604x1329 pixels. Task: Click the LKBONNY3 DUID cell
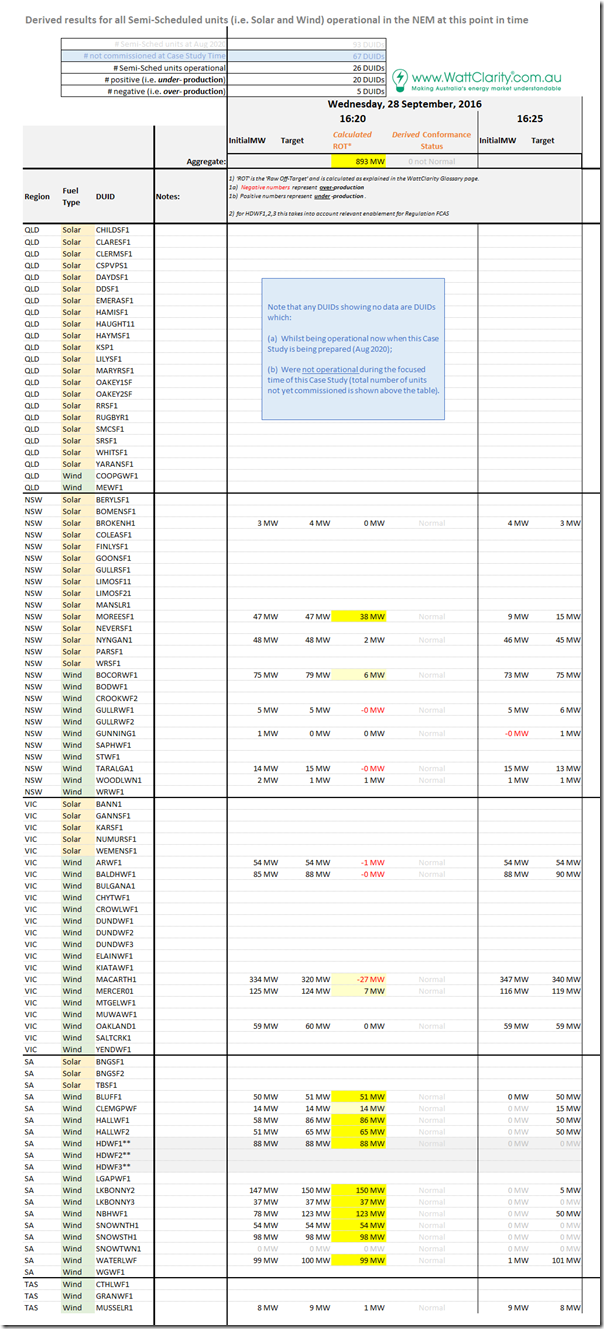click(116, 1202)
